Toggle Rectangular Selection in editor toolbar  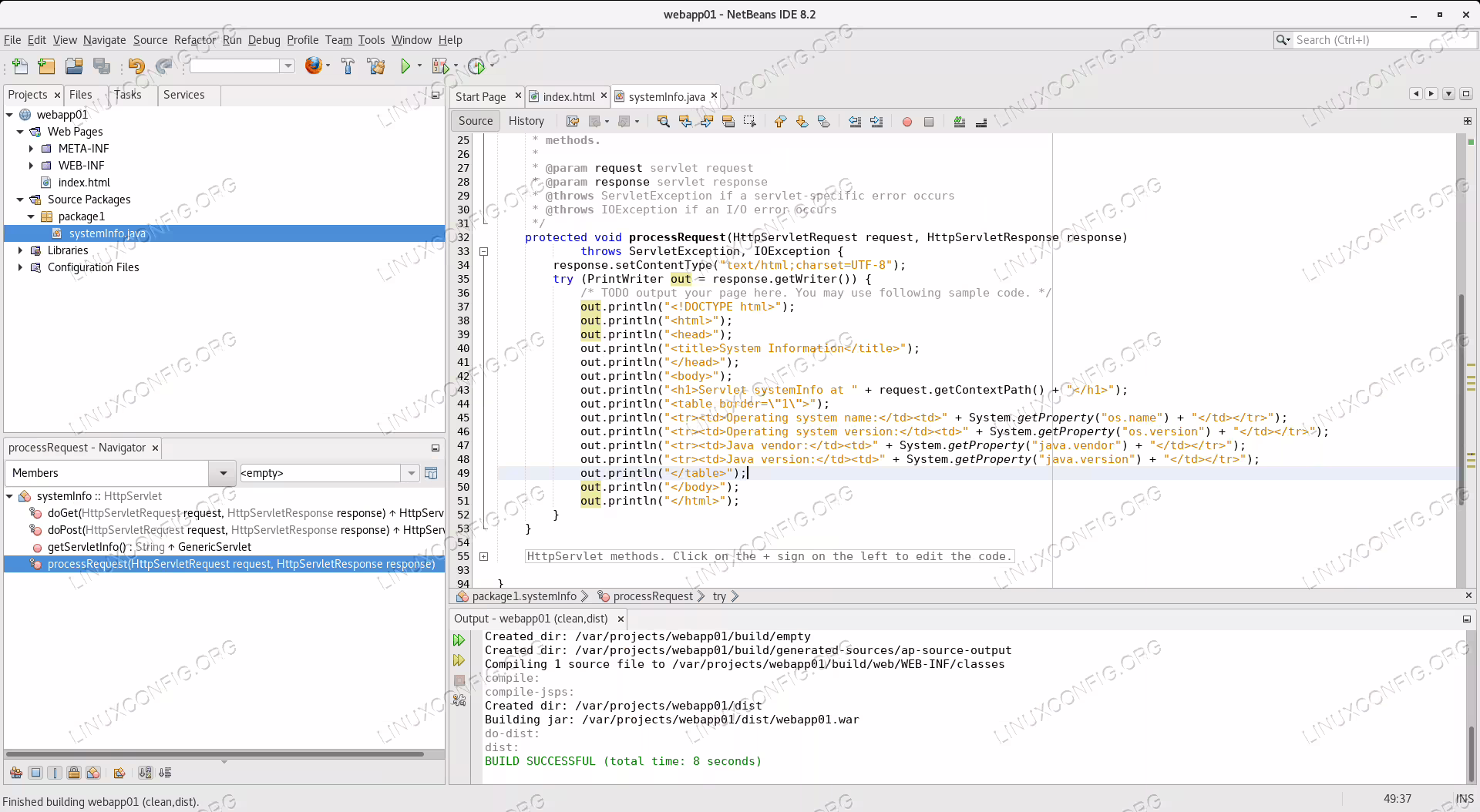tap(749, 121)
